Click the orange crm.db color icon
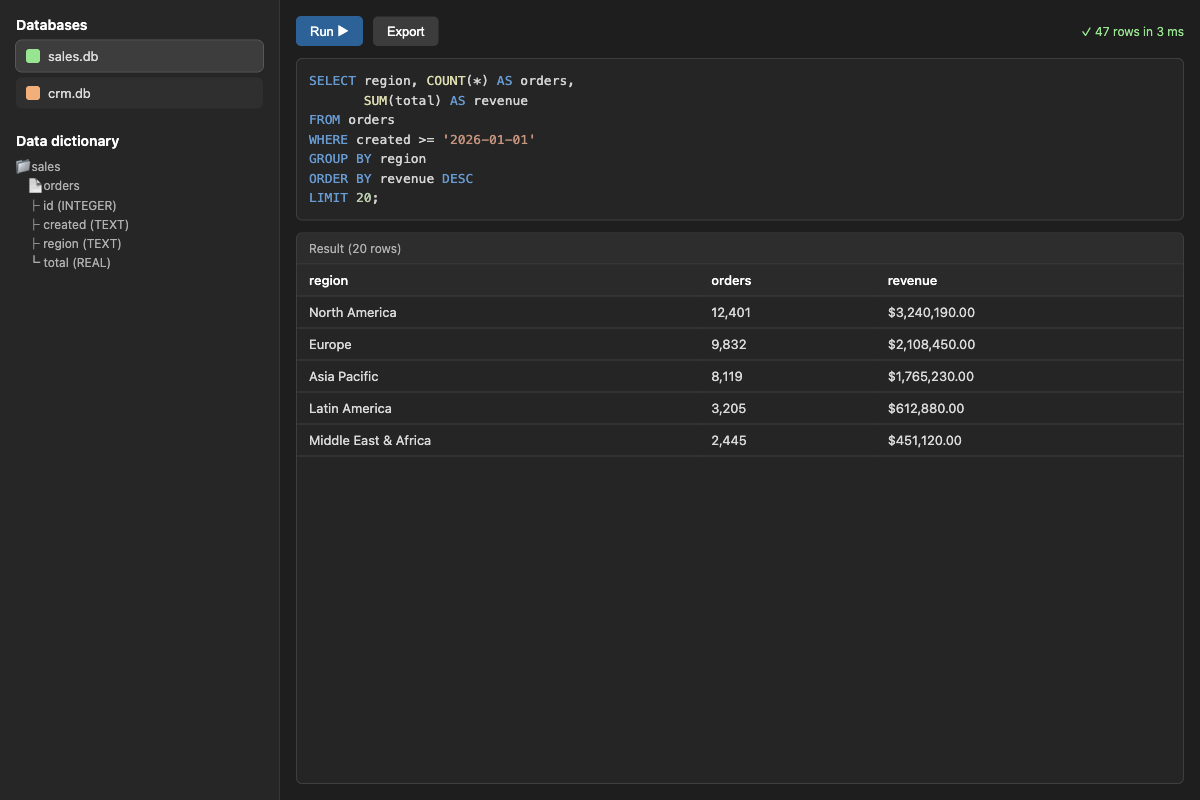Image resolution: width=1200 pixels, height=800 pixels. click(33, 93)
